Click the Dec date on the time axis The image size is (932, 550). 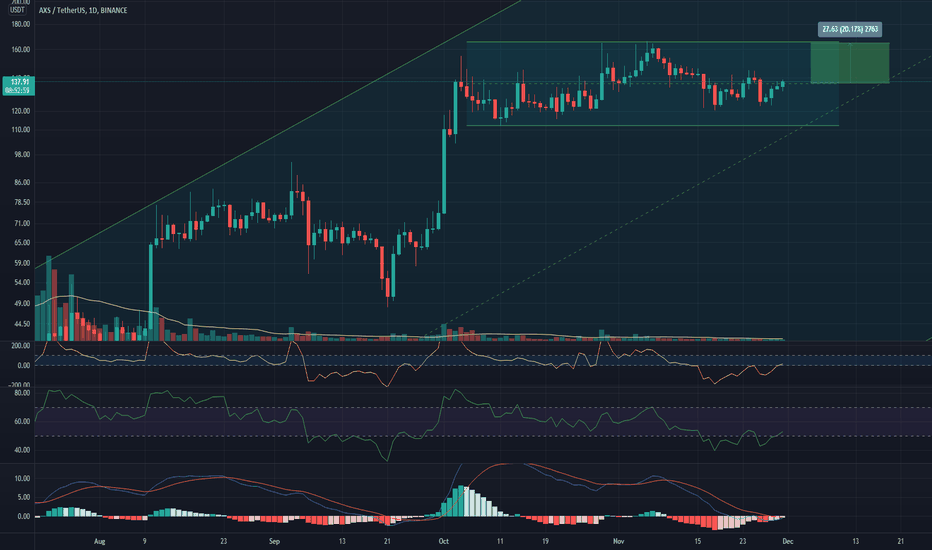tap(788, 542)
